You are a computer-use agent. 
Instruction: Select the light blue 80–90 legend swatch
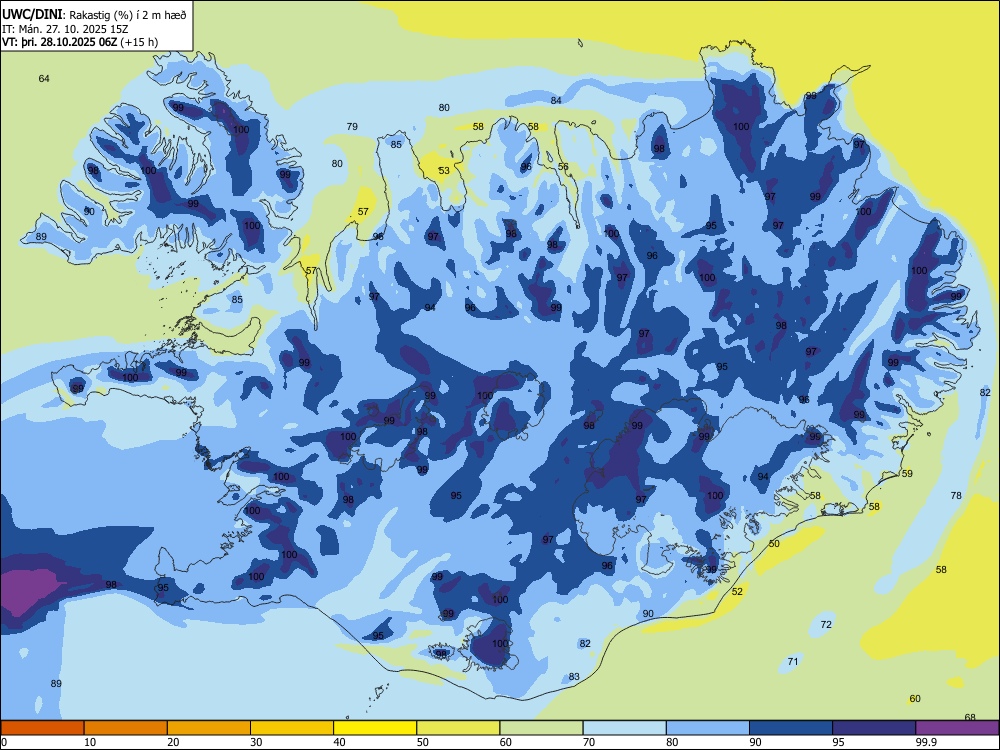(x=708, y=728)
